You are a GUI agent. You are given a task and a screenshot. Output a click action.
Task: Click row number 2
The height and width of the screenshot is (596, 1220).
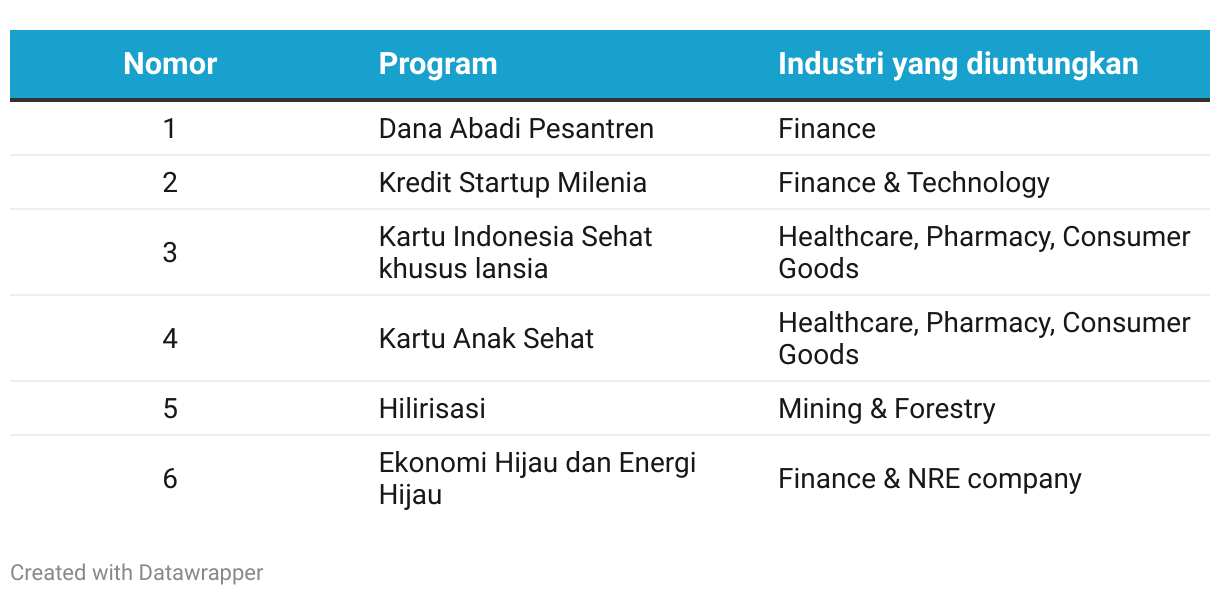click(170, 183)
